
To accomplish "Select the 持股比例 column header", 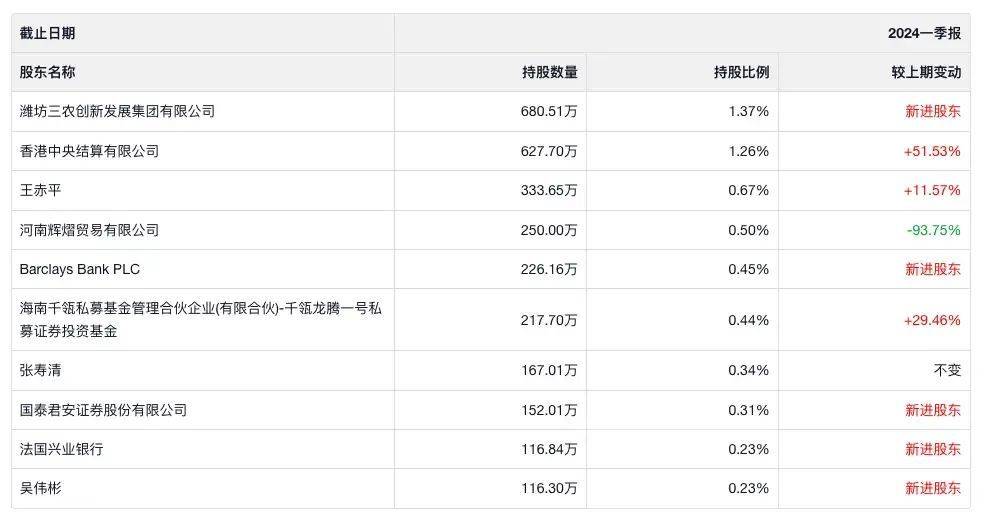I will point(742,72).
